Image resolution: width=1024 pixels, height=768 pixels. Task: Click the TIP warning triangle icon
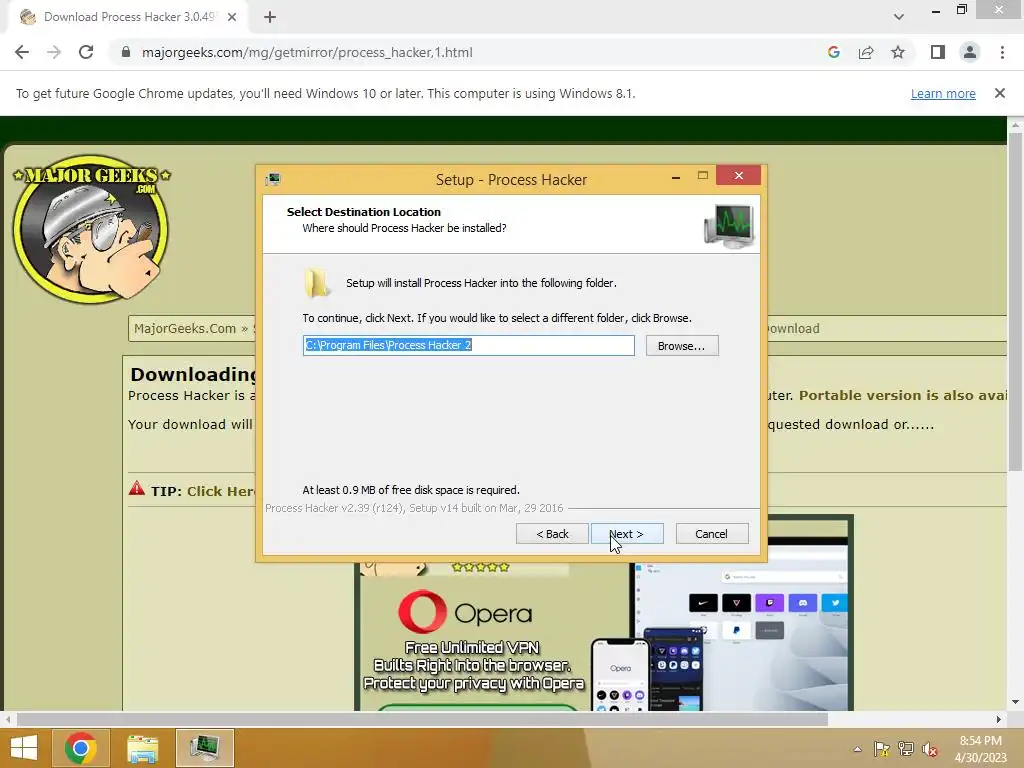(x=136, y=488)
